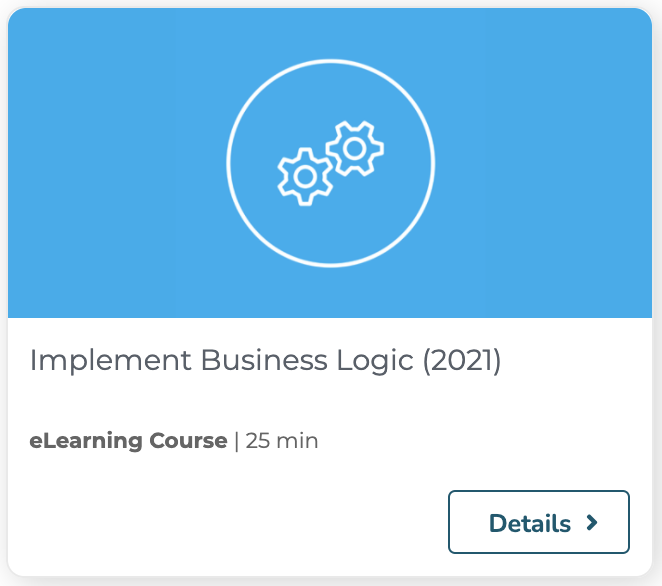
Task: Click the separator bar before 25 min
Action: tap(236, 441)
